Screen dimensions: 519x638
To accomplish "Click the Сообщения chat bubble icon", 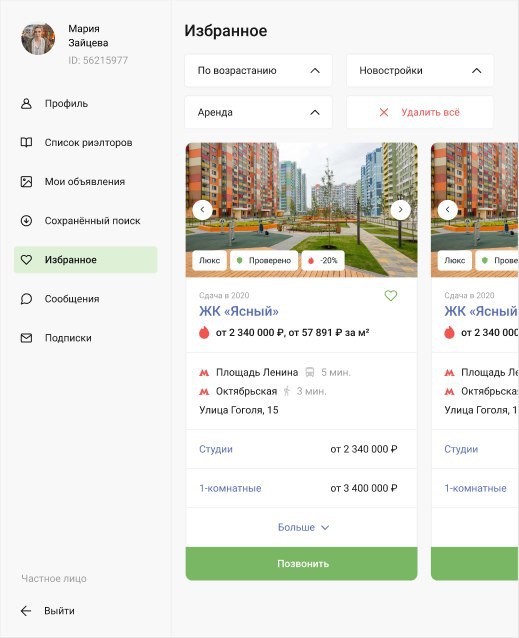I will click(26, 299).
